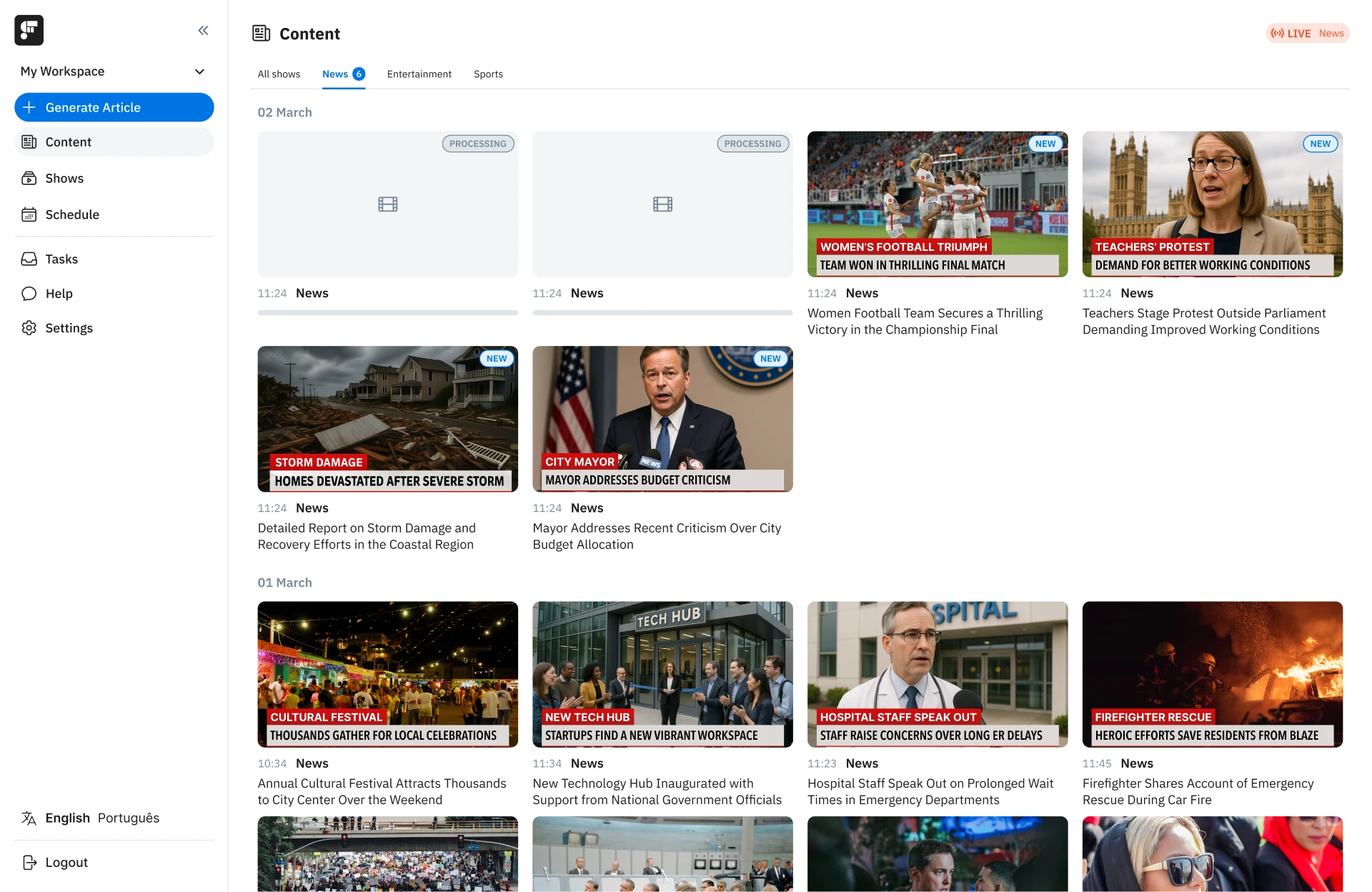Viewport: 1372px width, 892px height.
Task: Open Help chat bubble
Action: coord(29,294)
